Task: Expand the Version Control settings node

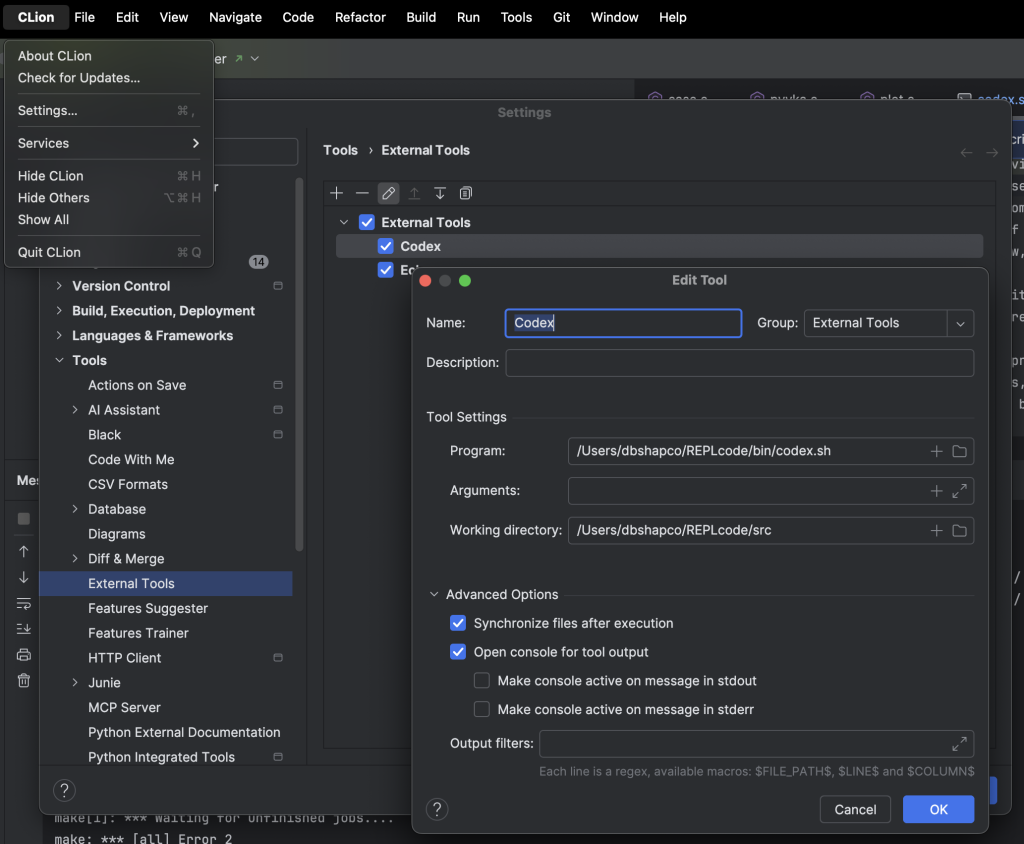Action: click(x=59, y=286)
